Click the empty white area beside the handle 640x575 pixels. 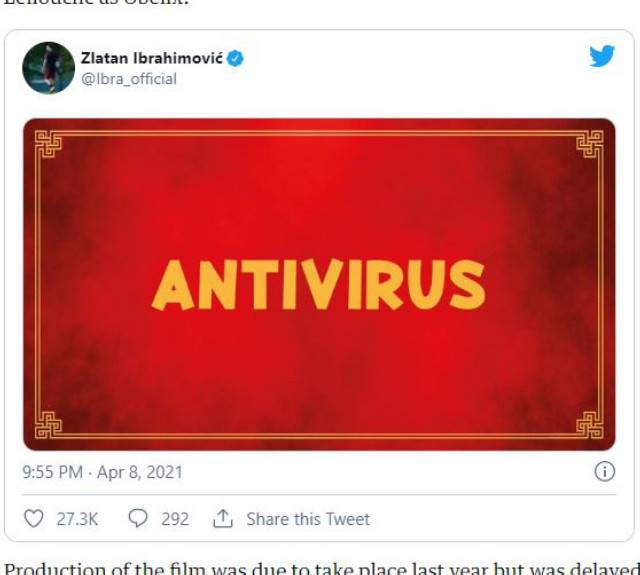click(x=367, y=79)
